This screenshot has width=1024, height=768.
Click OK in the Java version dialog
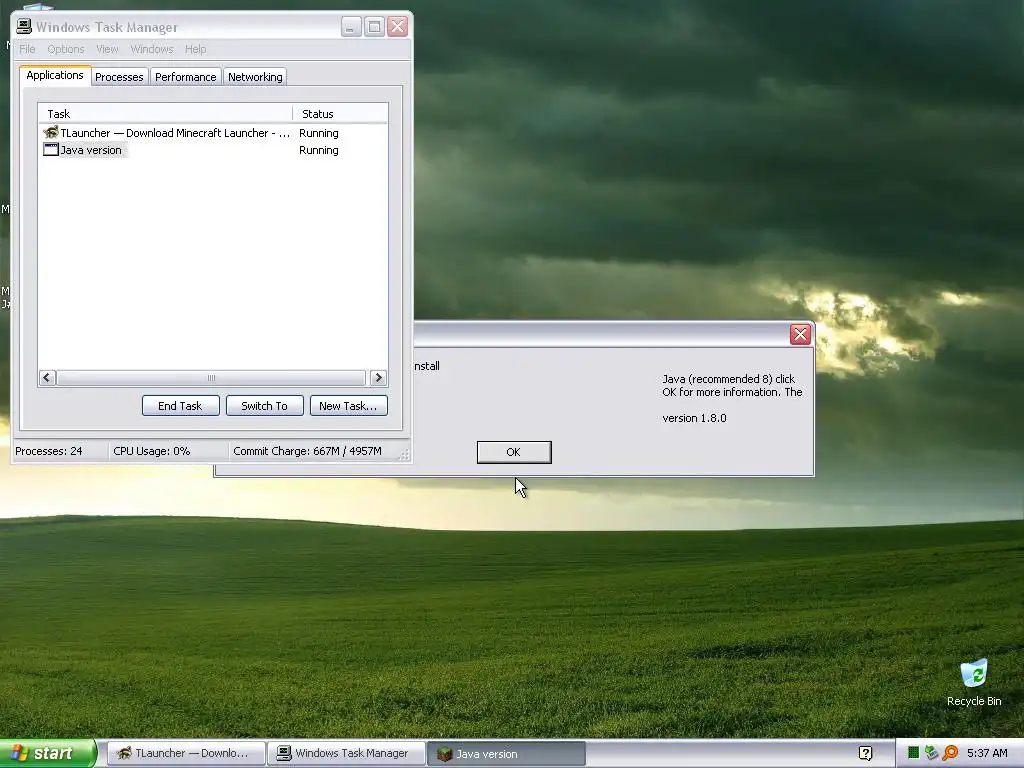[514, 452]
